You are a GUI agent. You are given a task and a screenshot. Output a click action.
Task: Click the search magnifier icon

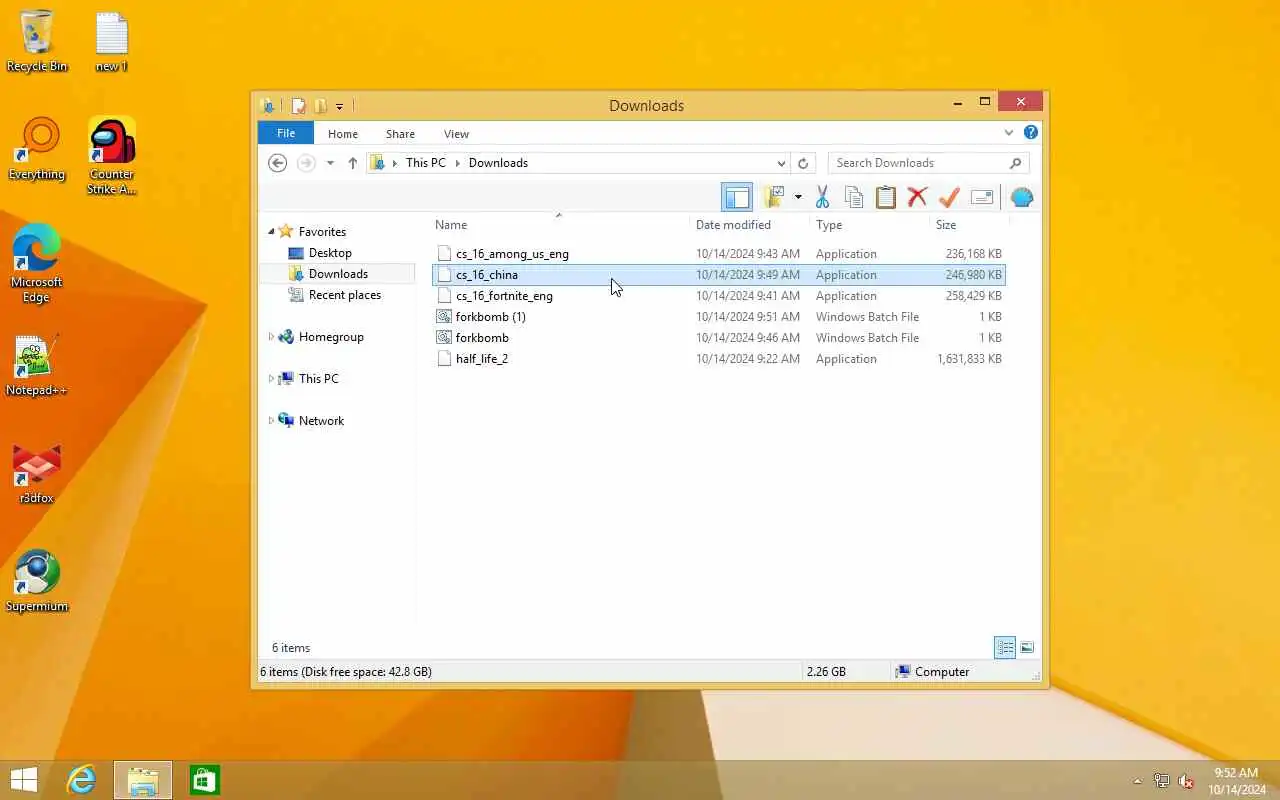tap(1015, 163)
